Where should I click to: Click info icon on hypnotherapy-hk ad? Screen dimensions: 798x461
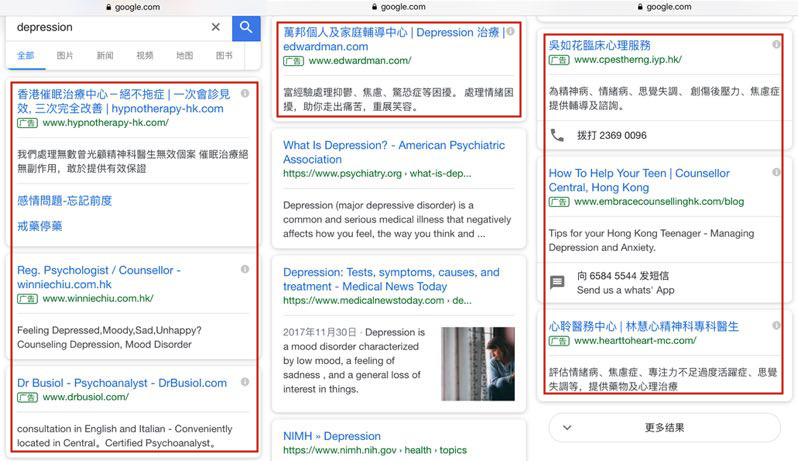tap(245, 94)
